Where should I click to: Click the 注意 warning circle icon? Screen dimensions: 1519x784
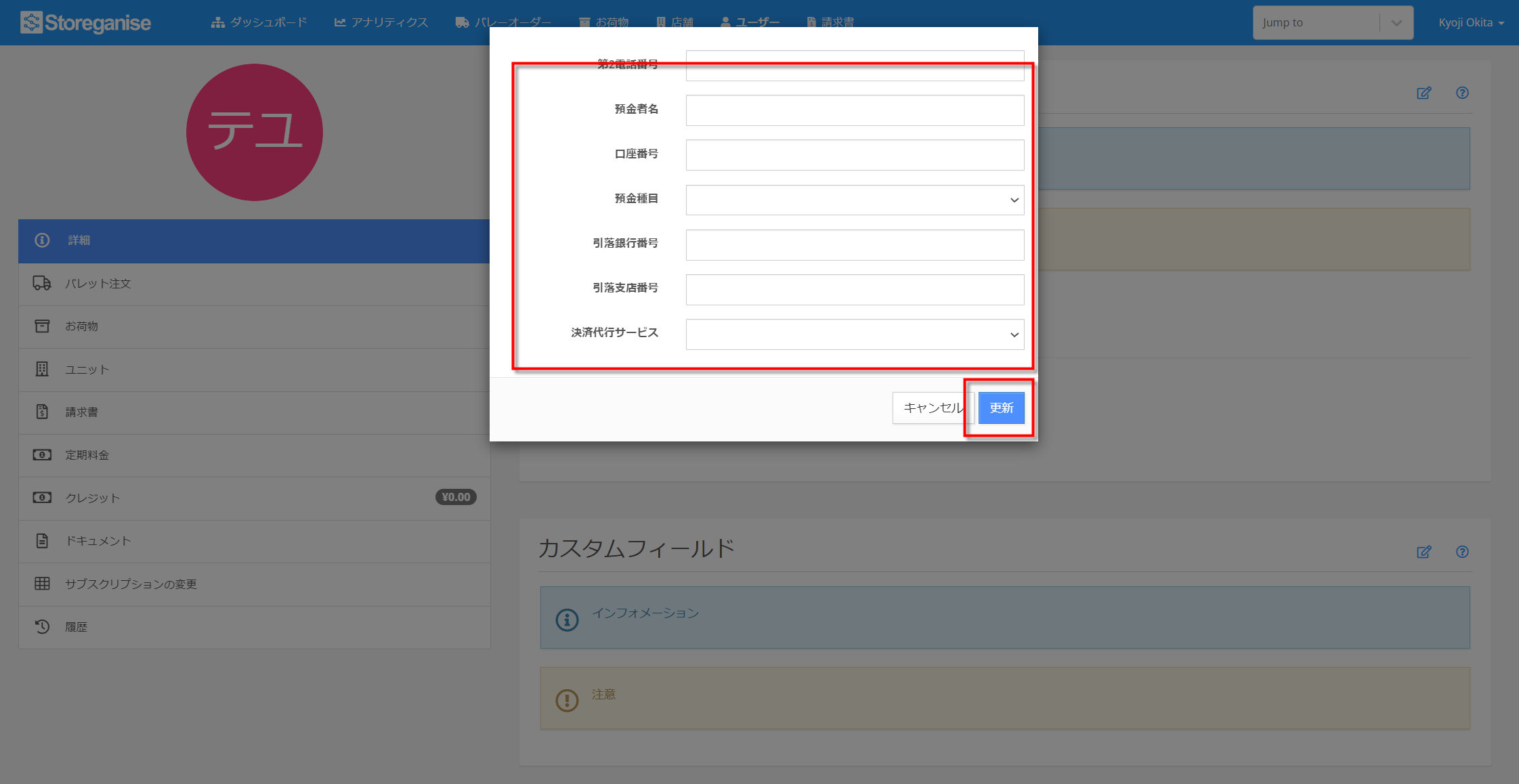click(567, 700)
